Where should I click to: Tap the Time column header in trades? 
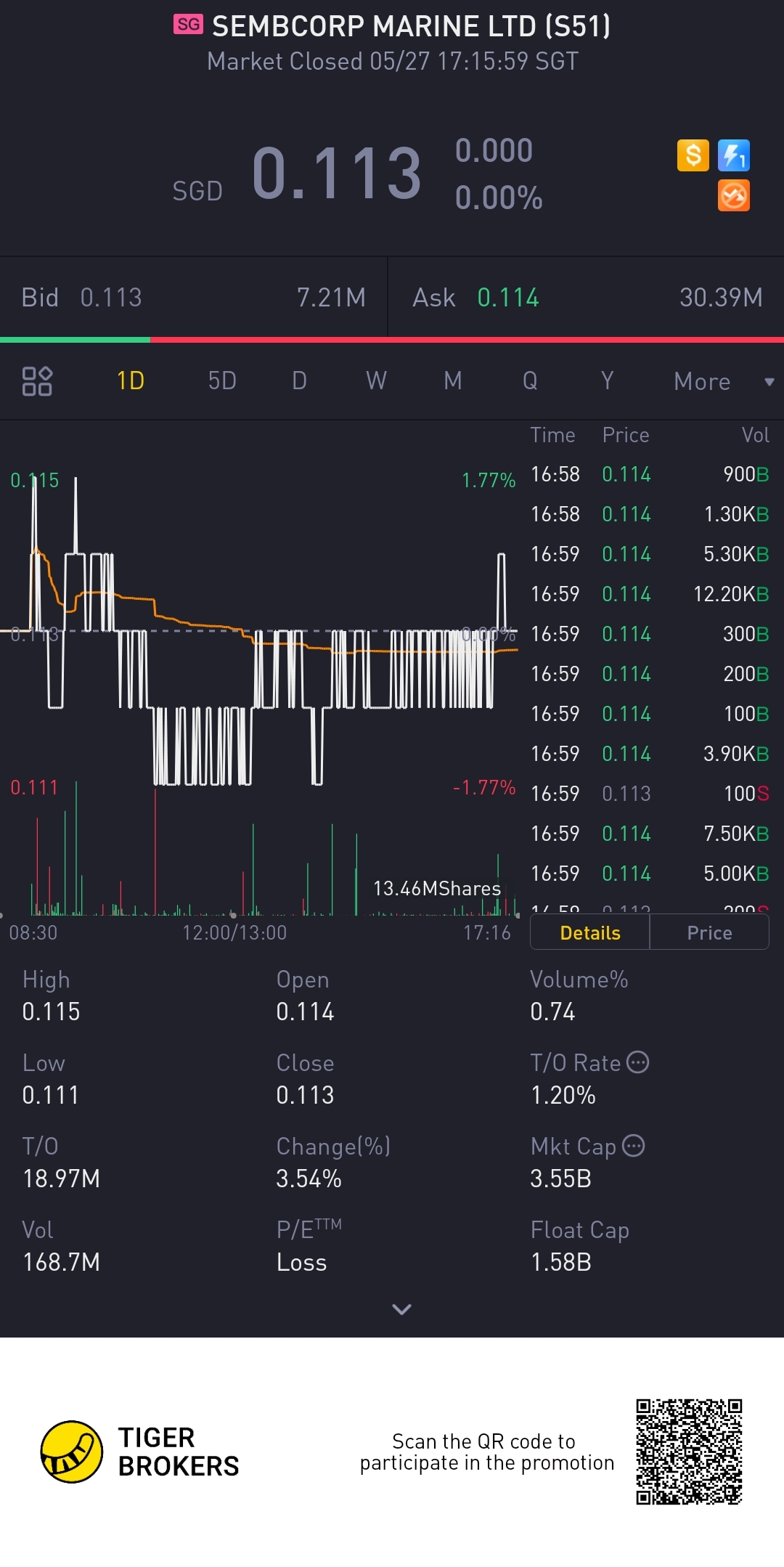click(x=552, y=435)
